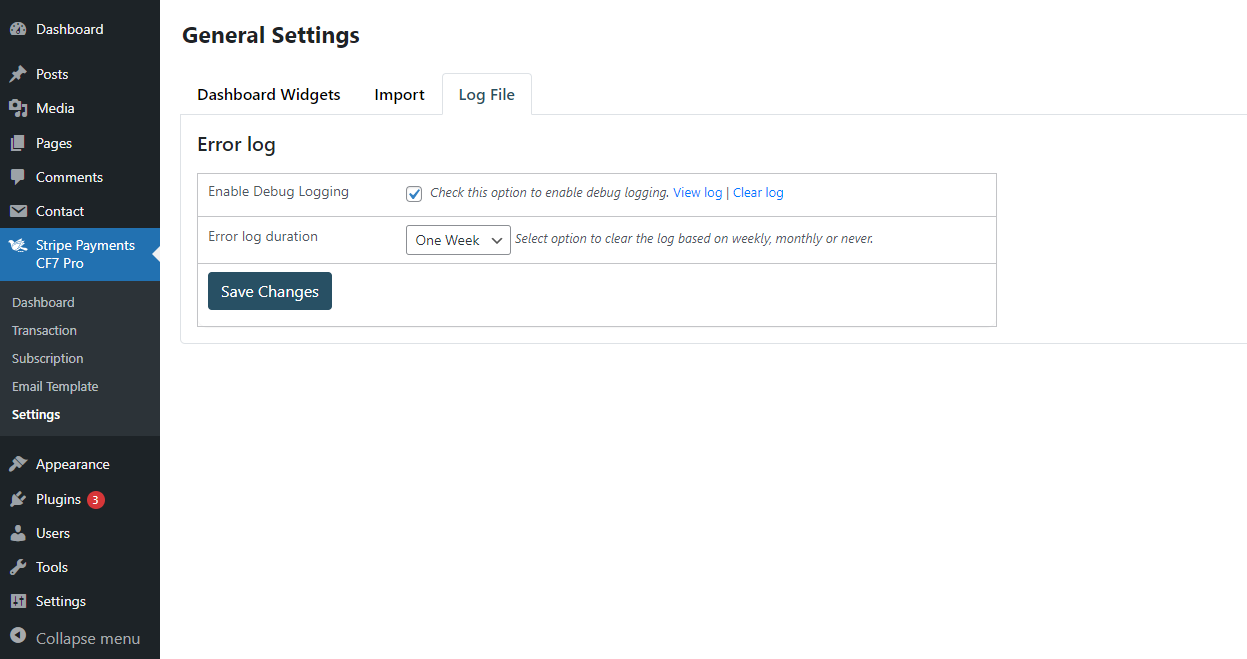Image resolution: width=1247 pixels, height=659 pixels.
Task: Uncheck the Enable Debug Logging checkbox
Action: click(414, 194)
